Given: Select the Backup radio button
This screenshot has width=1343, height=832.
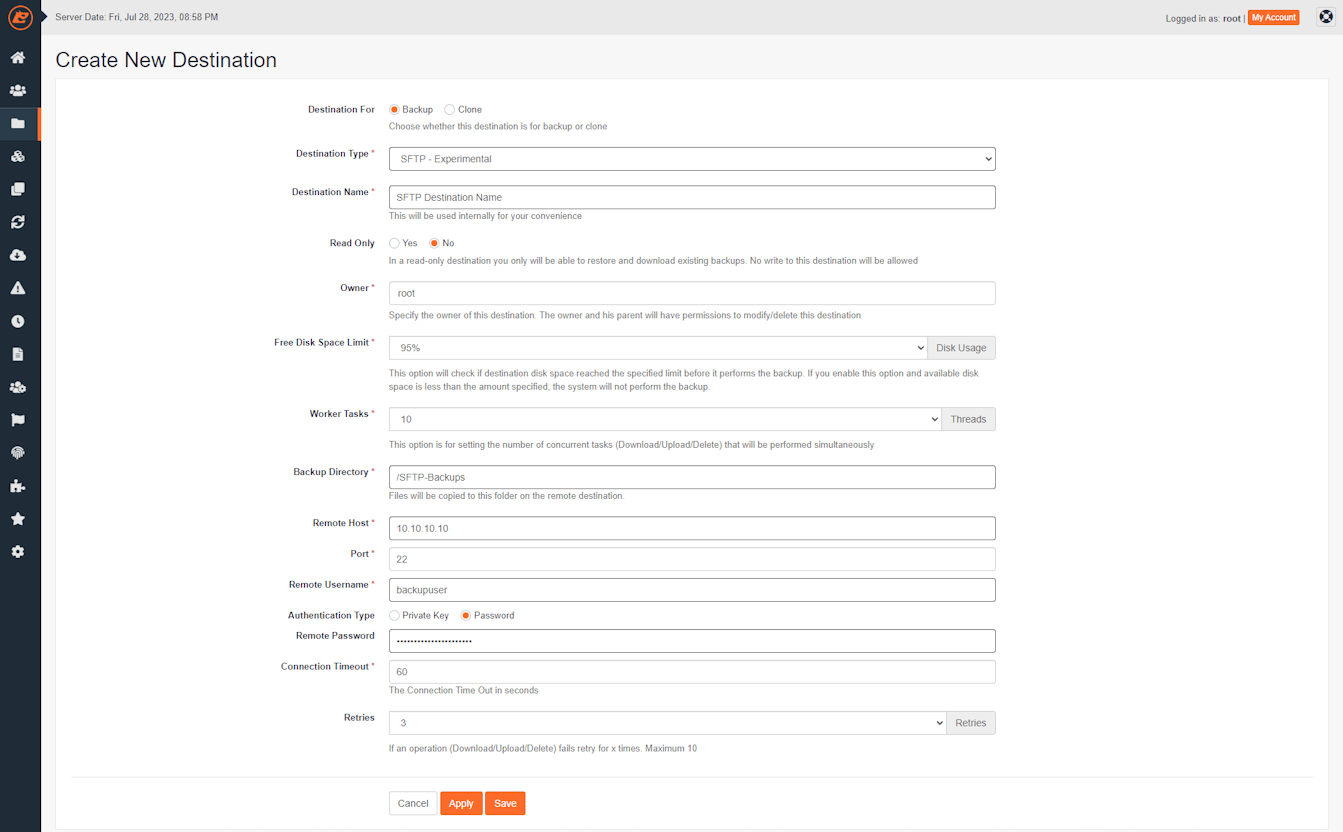Looking at the screenshot, I should click(x=394, y=110).
